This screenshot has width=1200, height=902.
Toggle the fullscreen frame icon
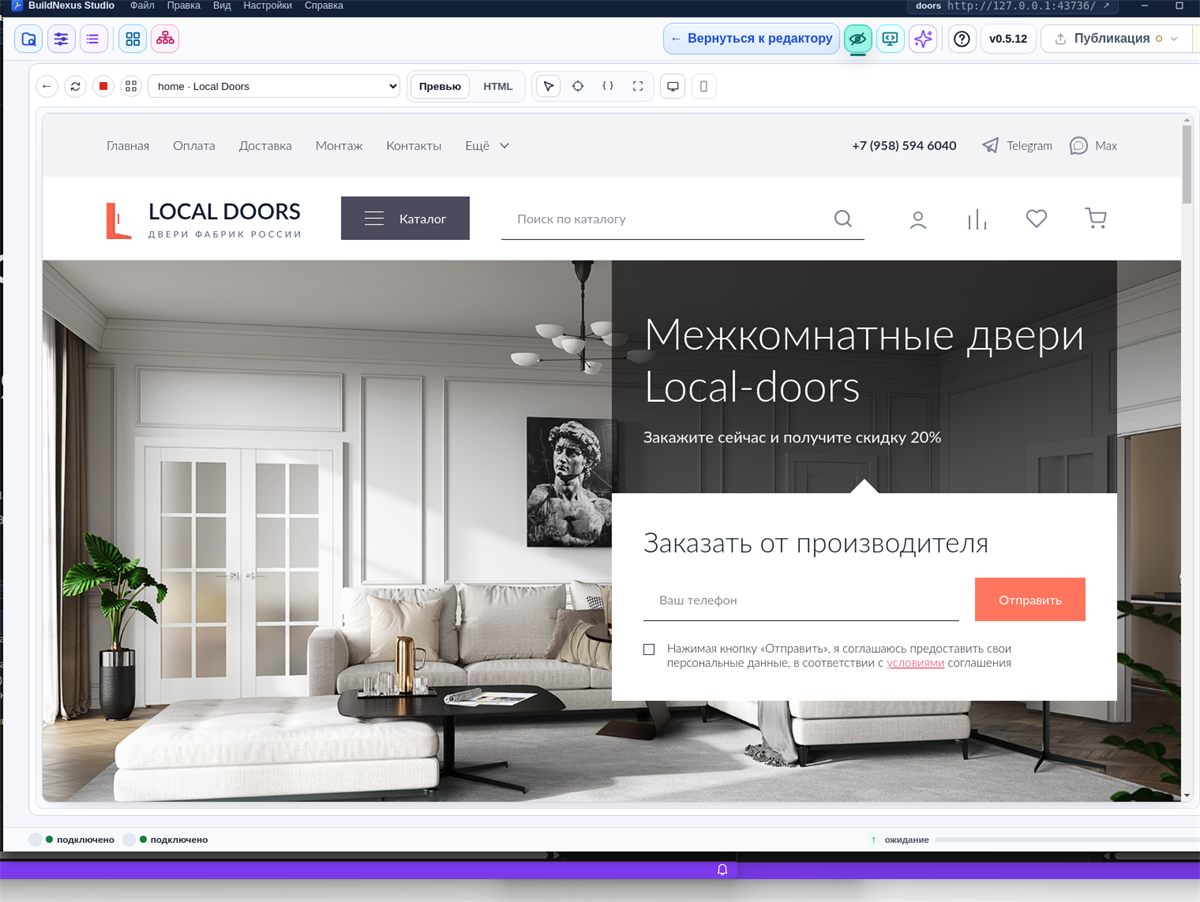[638, 86]
